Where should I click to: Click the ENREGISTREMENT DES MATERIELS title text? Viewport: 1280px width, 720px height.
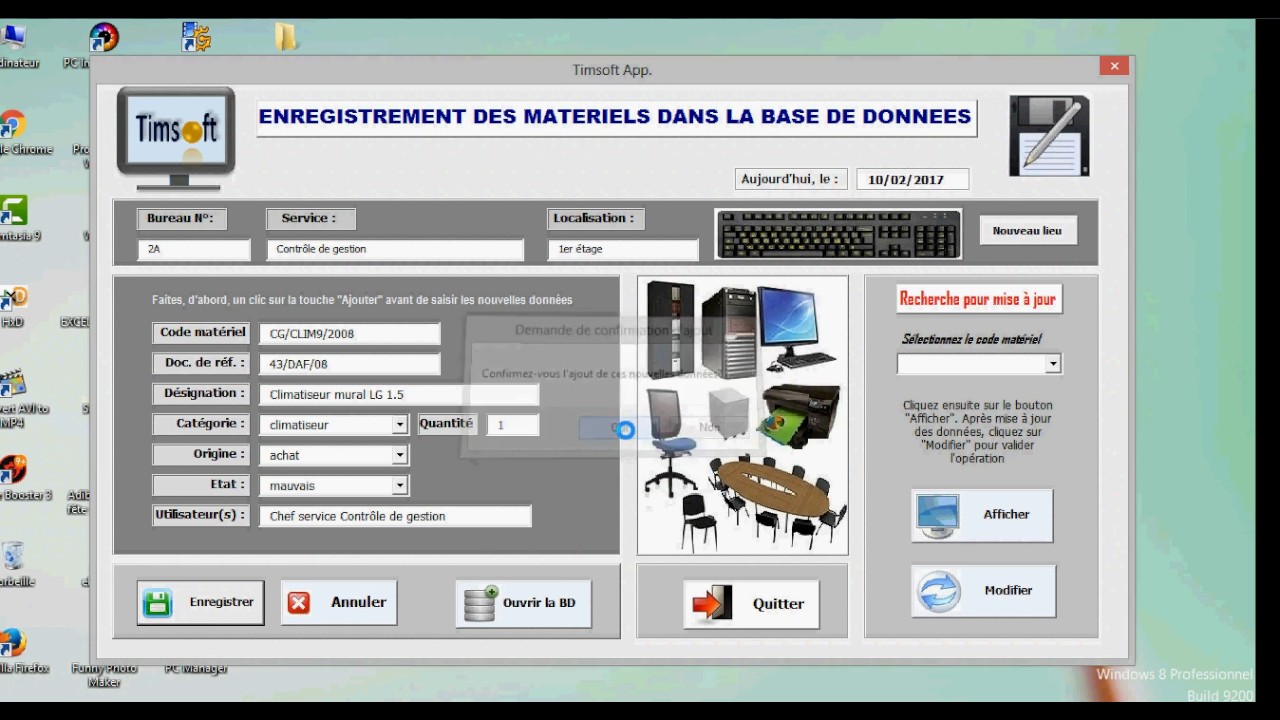tap(615, 117)
